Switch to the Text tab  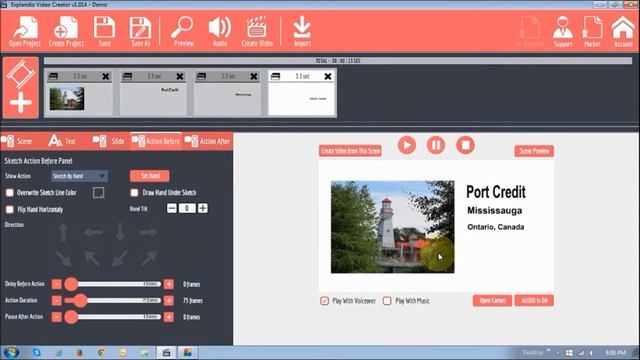(62, 141)
